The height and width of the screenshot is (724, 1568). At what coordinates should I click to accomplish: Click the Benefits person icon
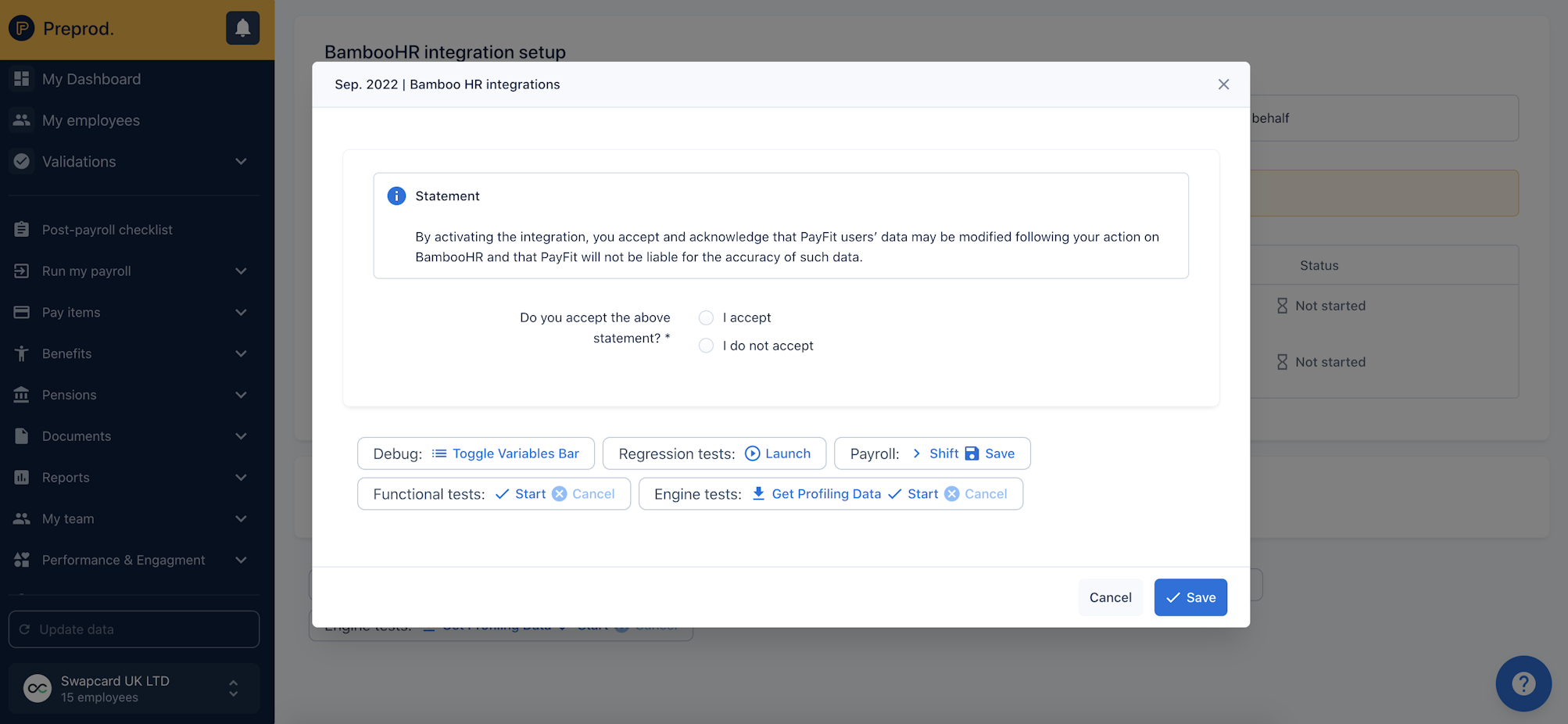pos(22,353)
